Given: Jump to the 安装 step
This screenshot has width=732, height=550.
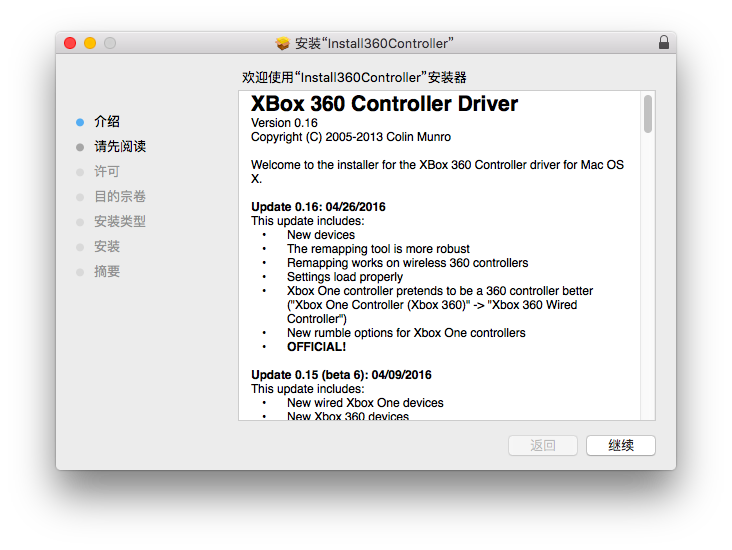Looking at the screenshot, I should pyautogui.click(x=107, y=246).
